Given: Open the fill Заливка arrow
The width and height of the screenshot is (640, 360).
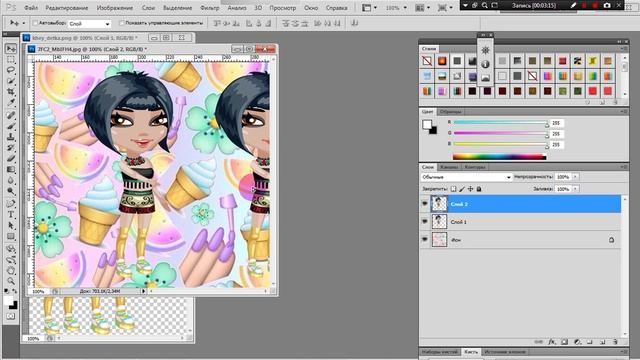Looking at the screenshot, I should coord(576,189).
